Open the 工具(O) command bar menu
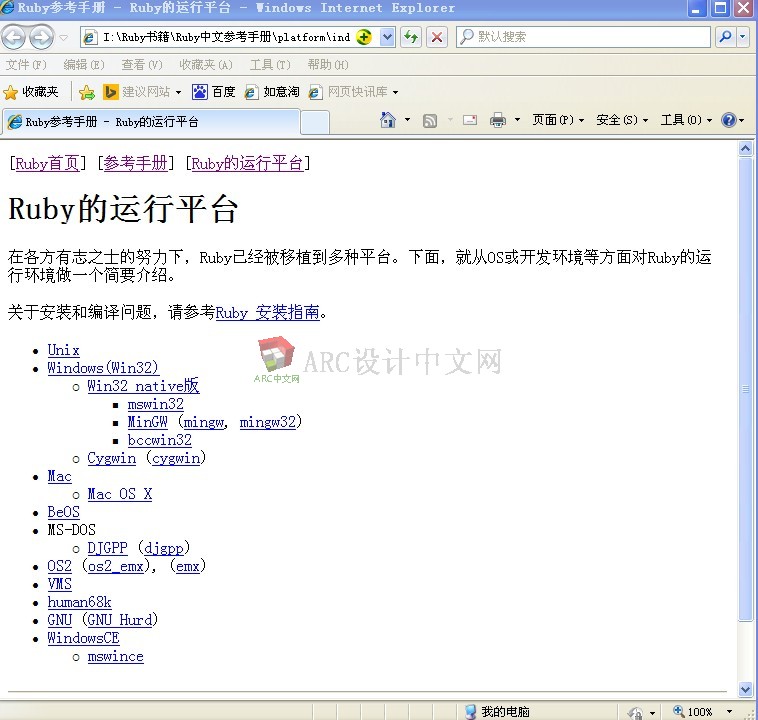Screen dimensions: 758x720 pos(686,119)
